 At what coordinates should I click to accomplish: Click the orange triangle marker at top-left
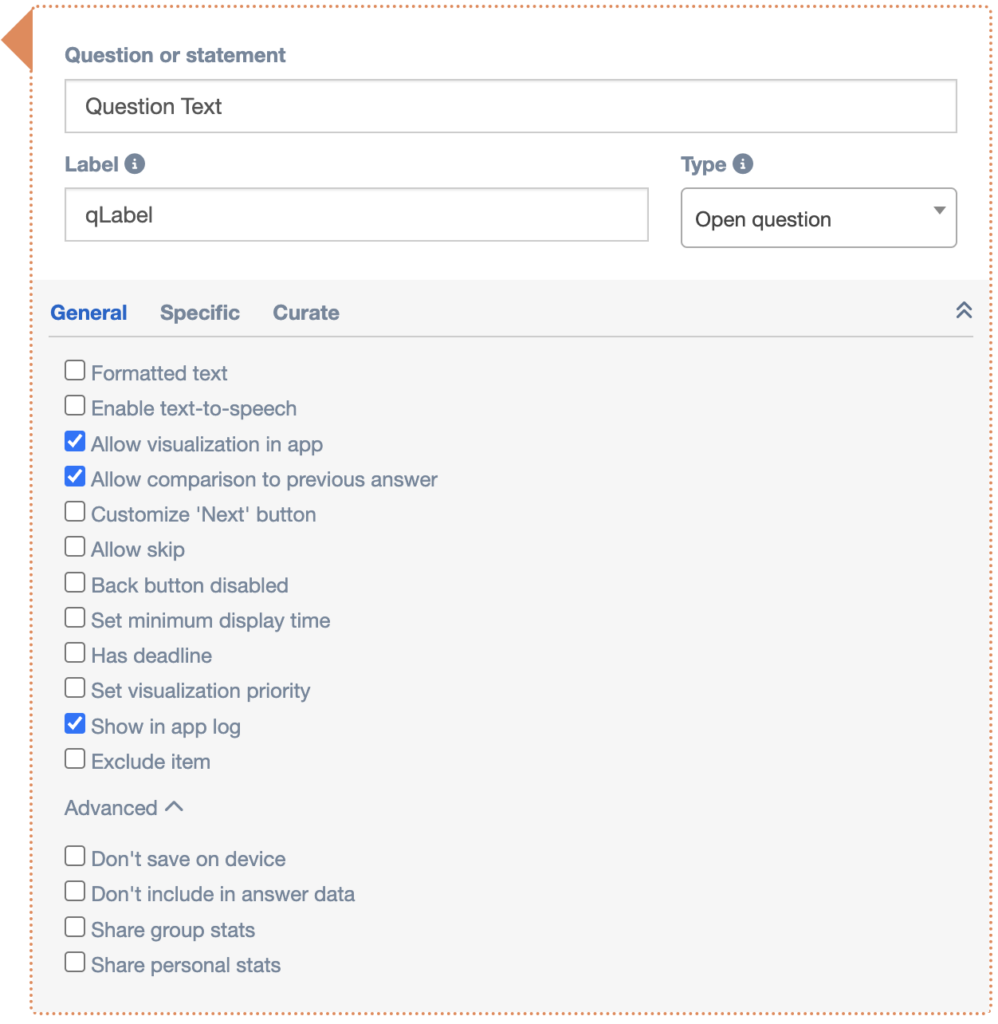[17, 40]
